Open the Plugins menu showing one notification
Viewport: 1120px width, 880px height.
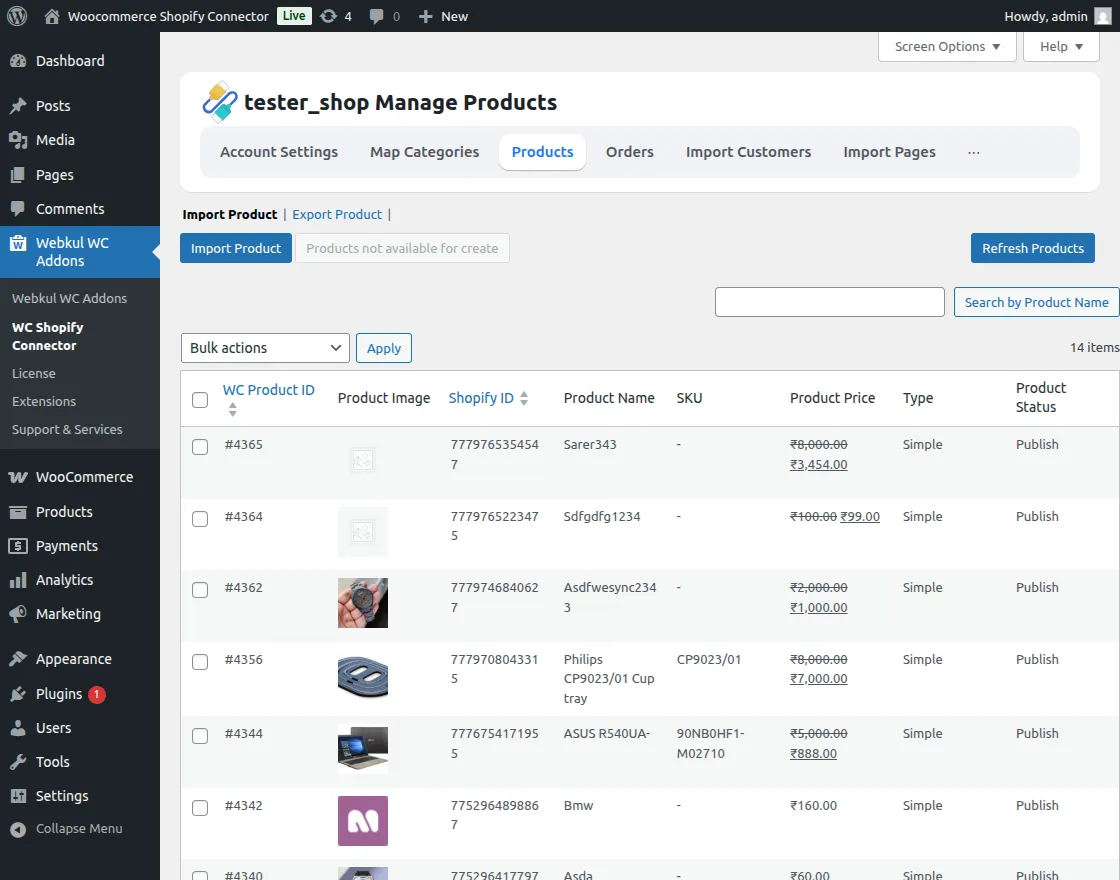[55, 694]
